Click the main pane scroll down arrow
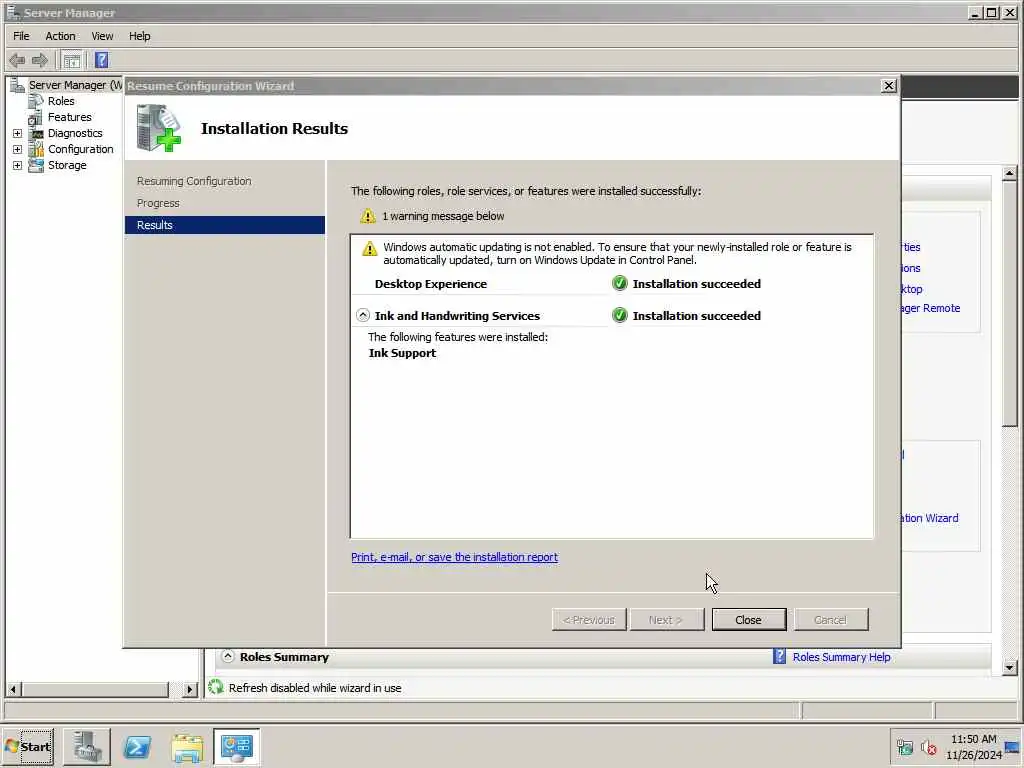Screen dimensions: 1024x768 [1009, 667]
